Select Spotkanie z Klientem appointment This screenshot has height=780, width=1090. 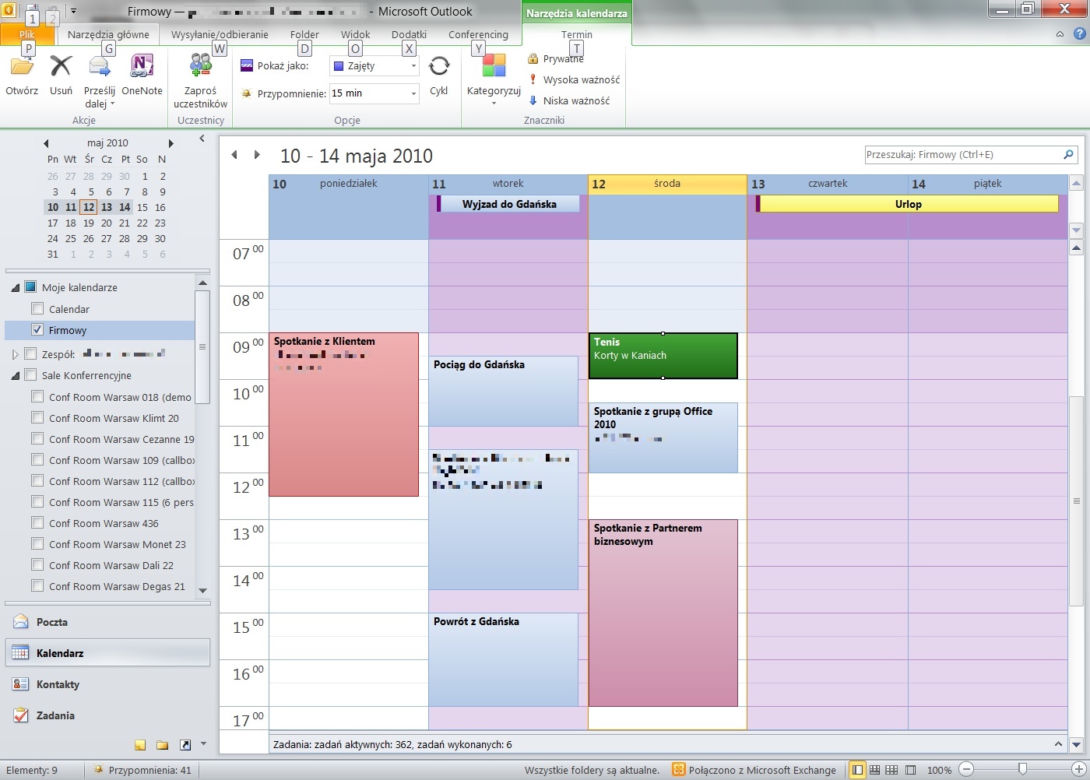tap(344, 414)
